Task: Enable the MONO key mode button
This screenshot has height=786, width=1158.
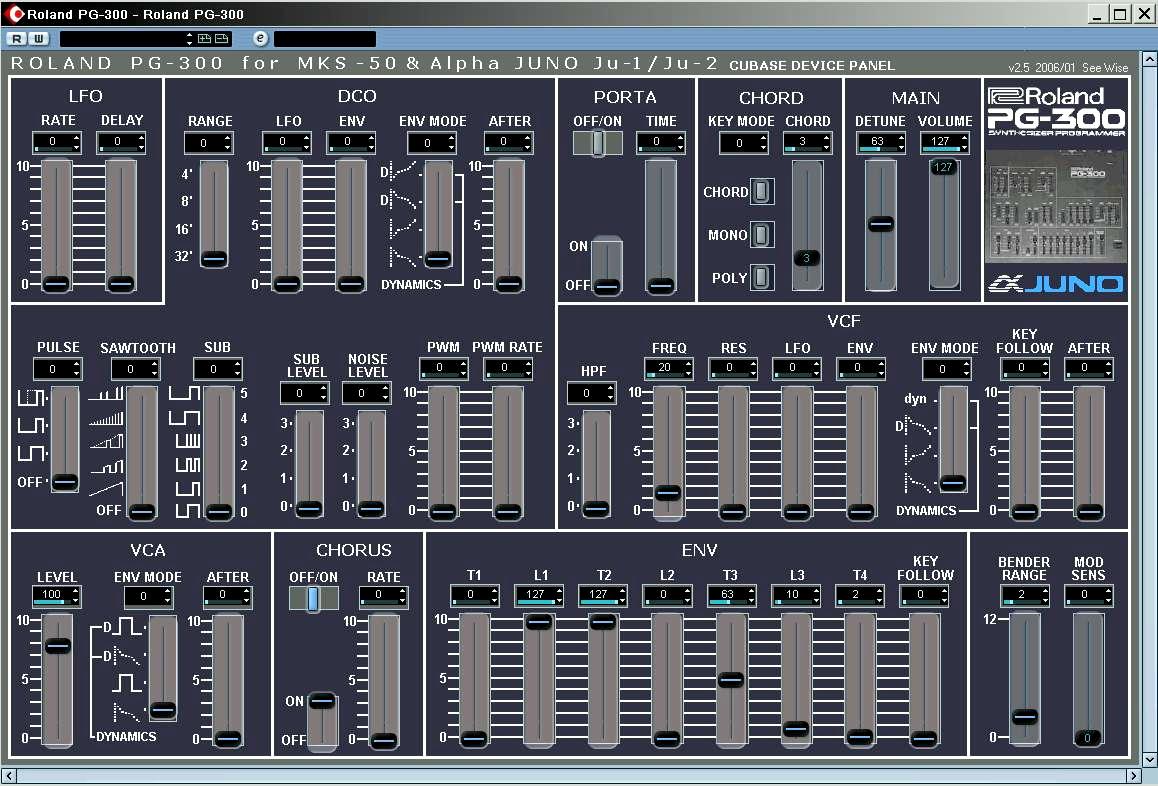Action: tap(761, 235)
